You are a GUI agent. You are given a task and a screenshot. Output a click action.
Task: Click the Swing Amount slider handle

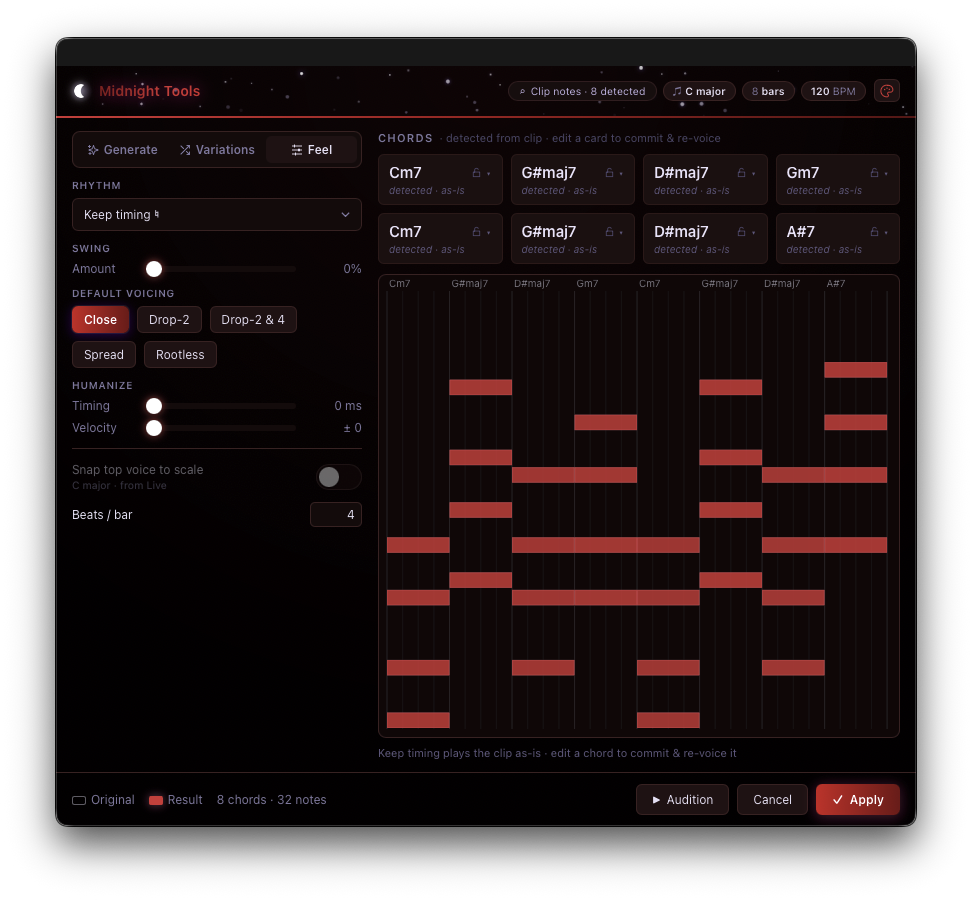tap(154, 268)
